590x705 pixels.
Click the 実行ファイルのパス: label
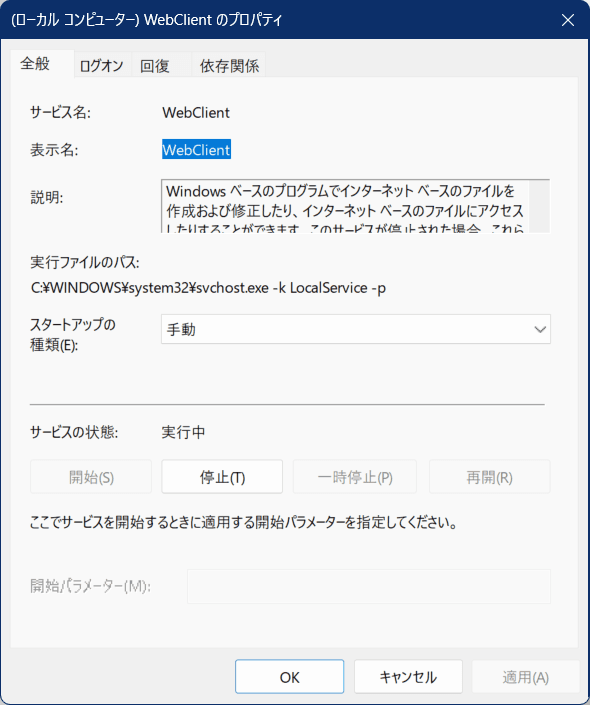pyautogui.click(x=85, y=262)
